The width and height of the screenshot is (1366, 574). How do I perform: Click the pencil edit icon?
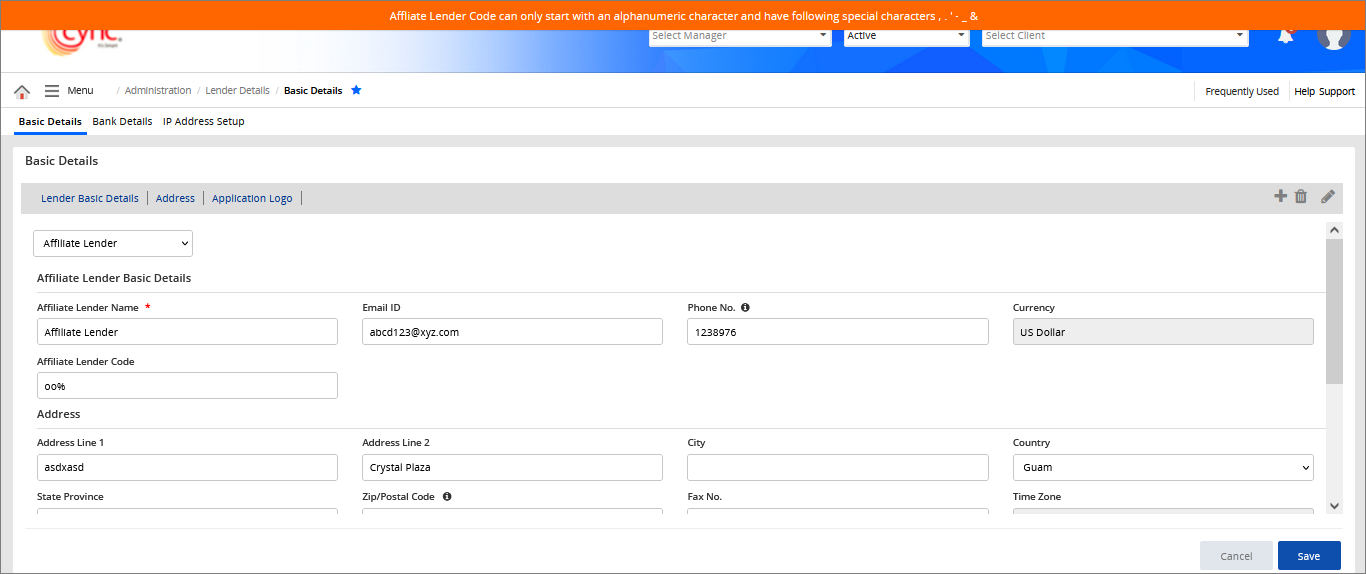click(x=1327, y=196)
